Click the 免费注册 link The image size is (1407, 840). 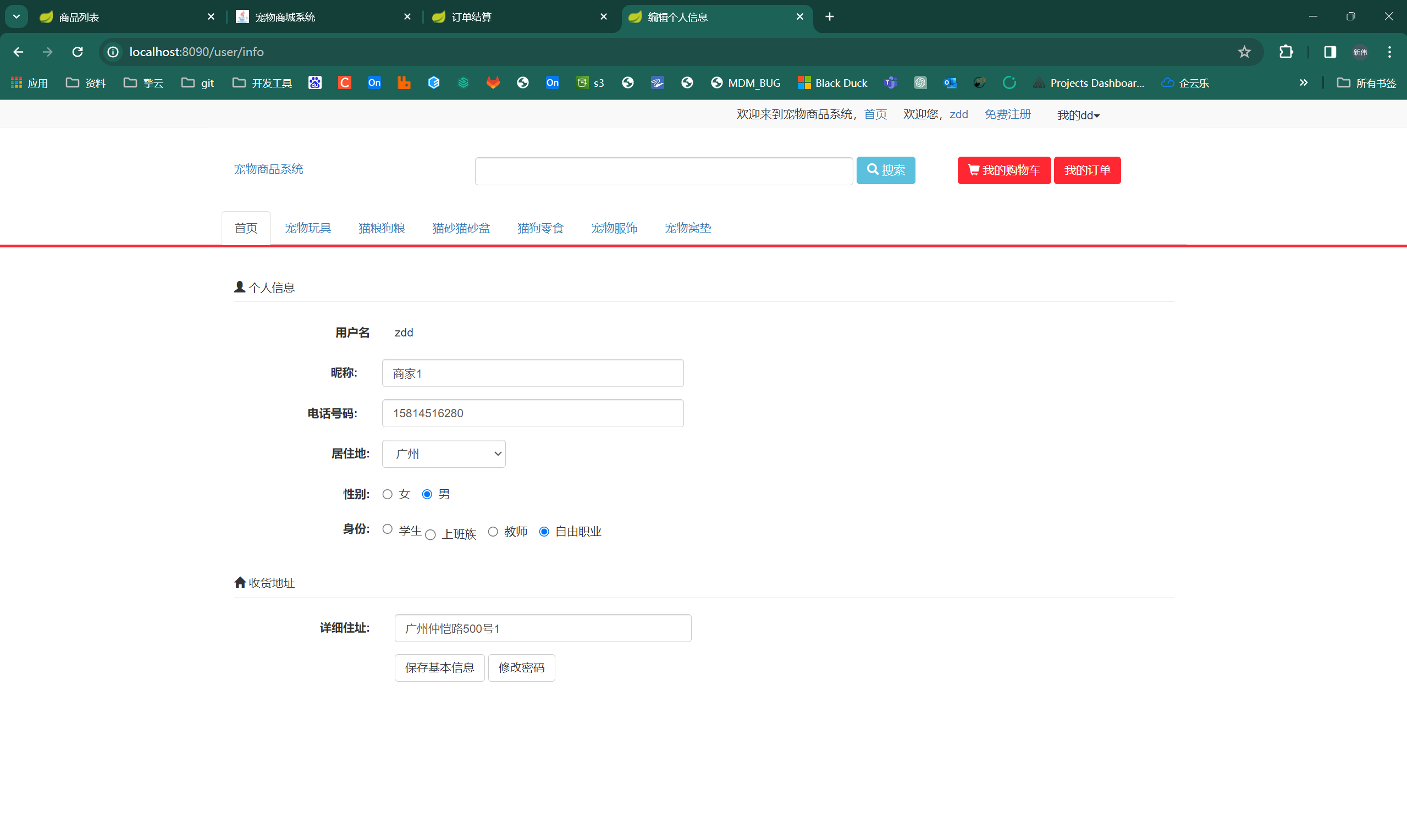click(1007, 114)
